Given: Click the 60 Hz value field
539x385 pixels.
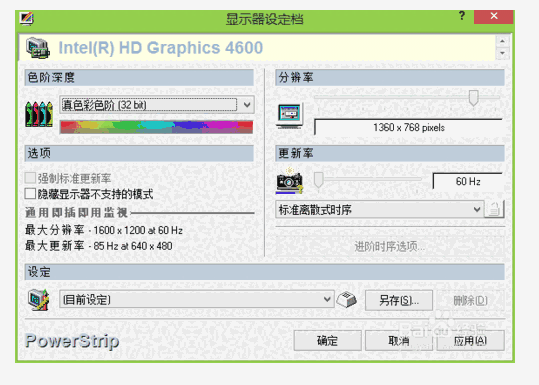Looking at the screenshot, I should [x=468, y=181].
